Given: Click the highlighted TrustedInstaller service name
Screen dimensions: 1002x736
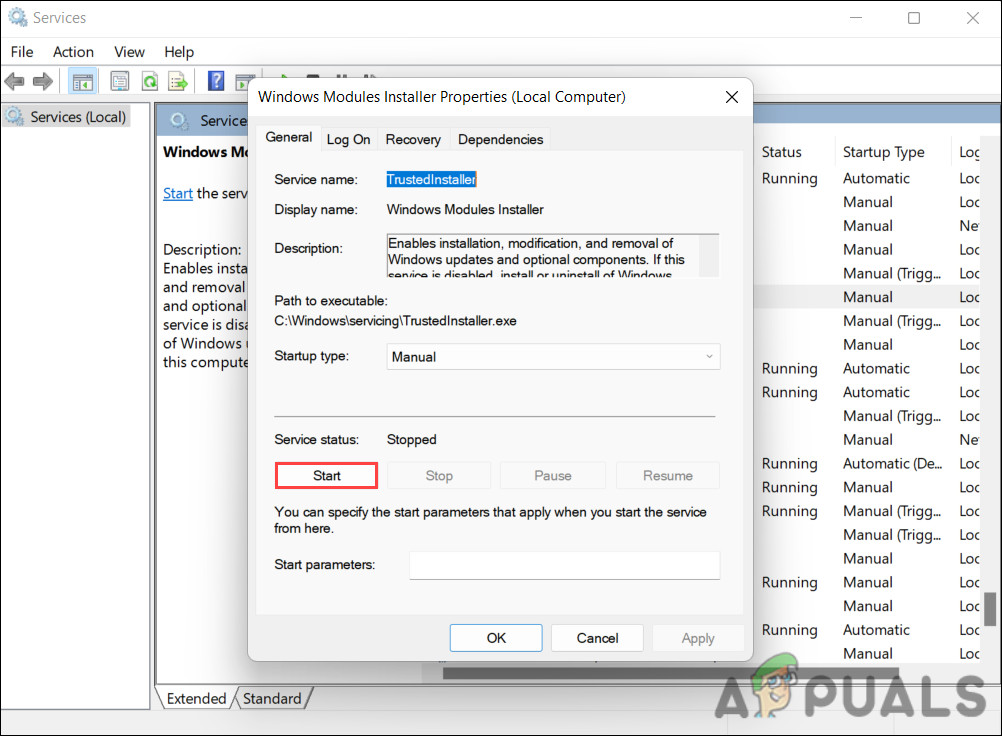Looking at the screenshot, I should (x=431, y=180).
